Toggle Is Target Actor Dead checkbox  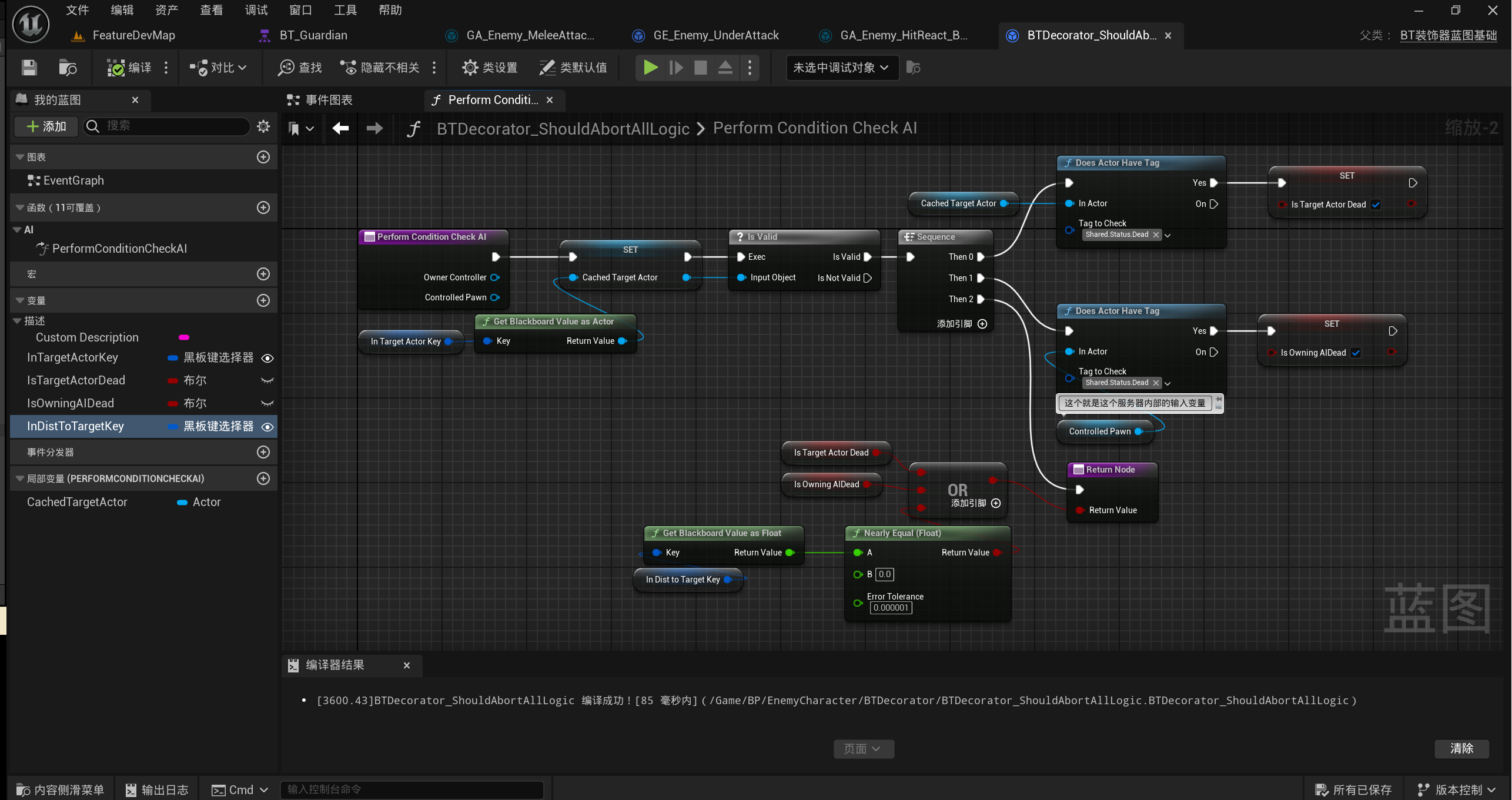coord(1376,205)
